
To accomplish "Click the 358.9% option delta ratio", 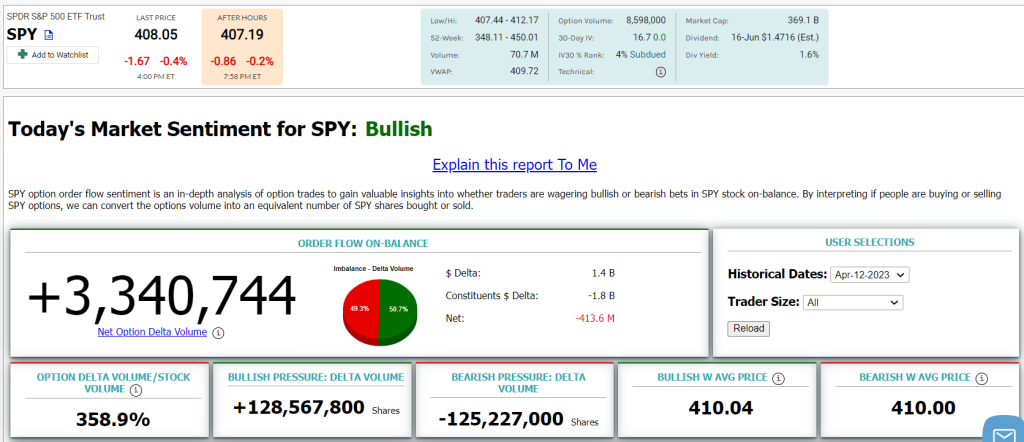I will 113,419.
